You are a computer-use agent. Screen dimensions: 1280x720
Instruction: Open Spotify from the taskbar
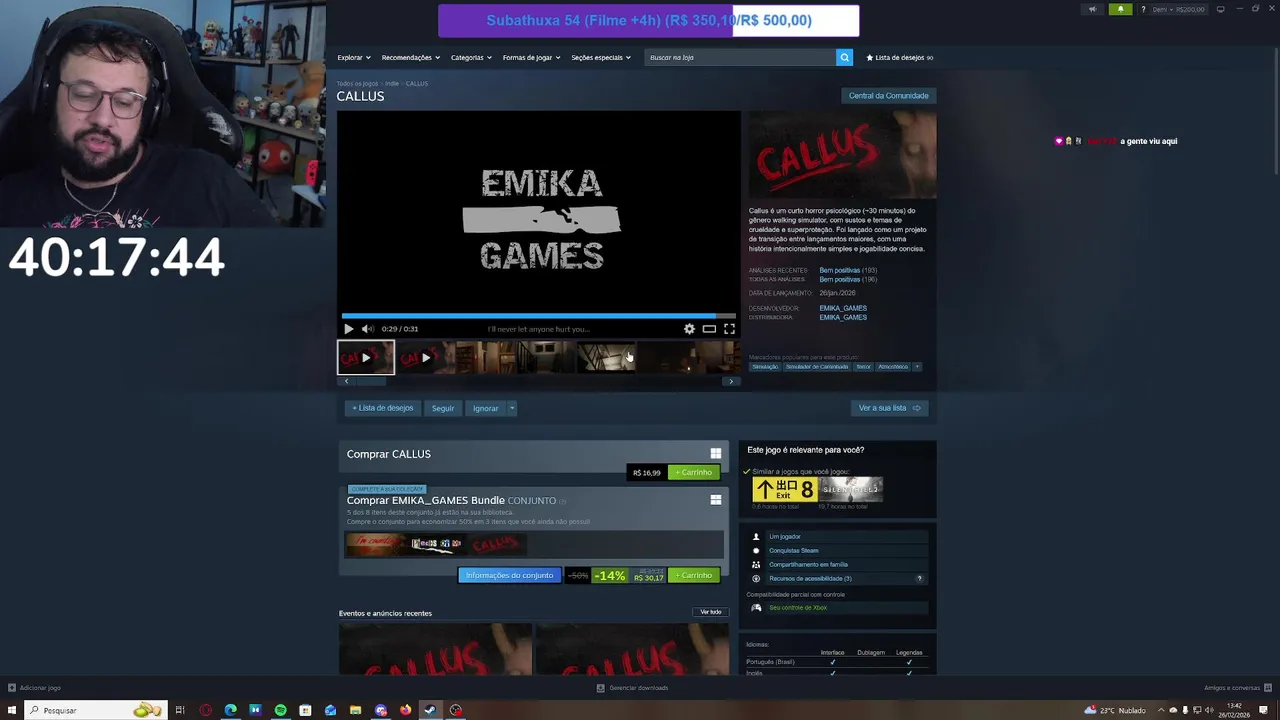point(280,710)
